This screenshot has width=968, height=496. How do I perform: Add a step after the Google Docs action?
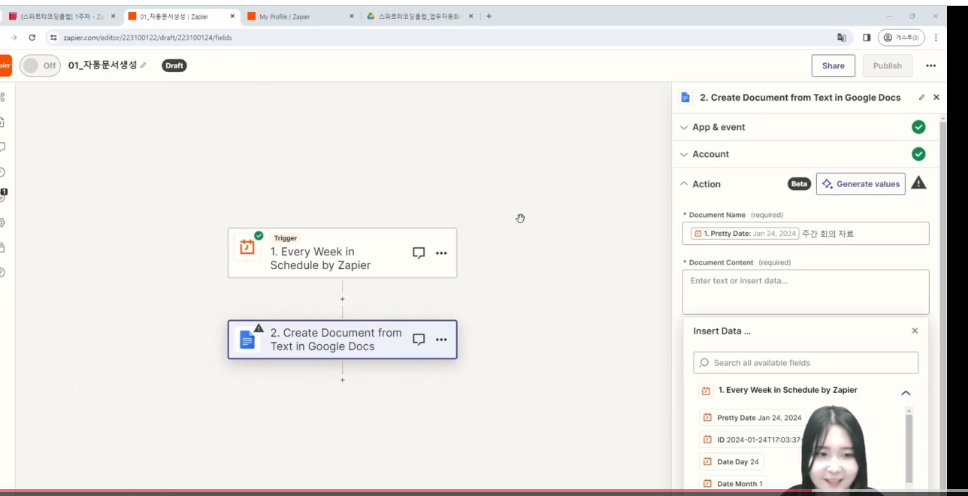343,380
